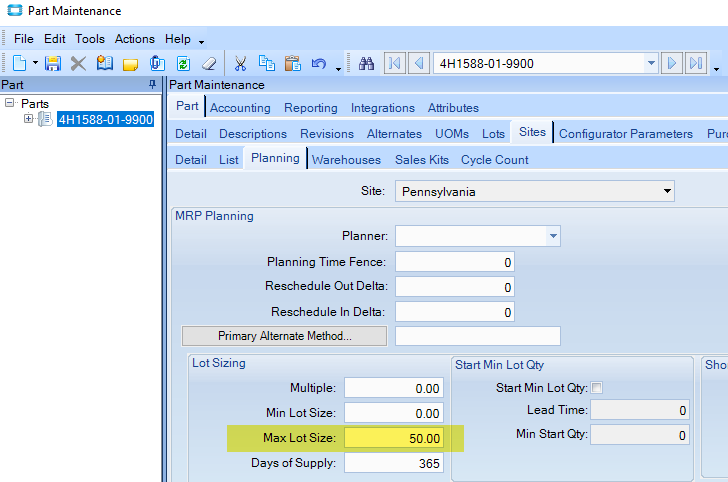The image size is (728, 482).
Task: Open the open-book lookup icon
Action: (104, 63)
